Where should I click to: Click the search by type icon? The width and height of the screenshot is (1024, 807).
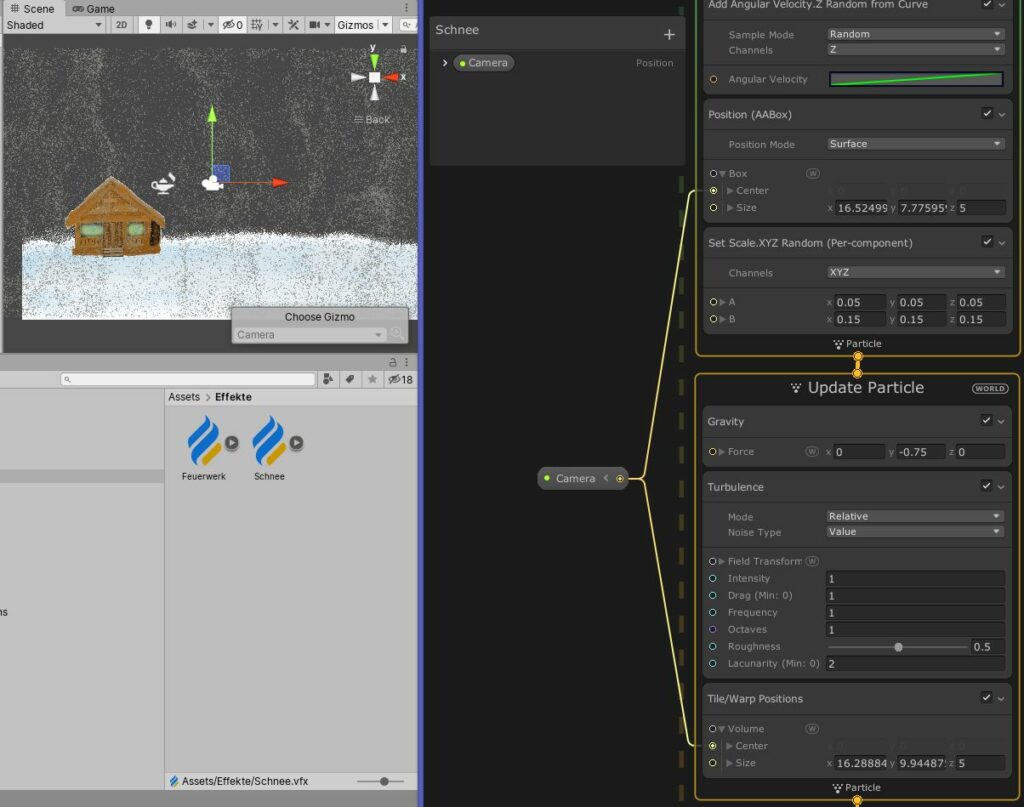click(328, 380)
